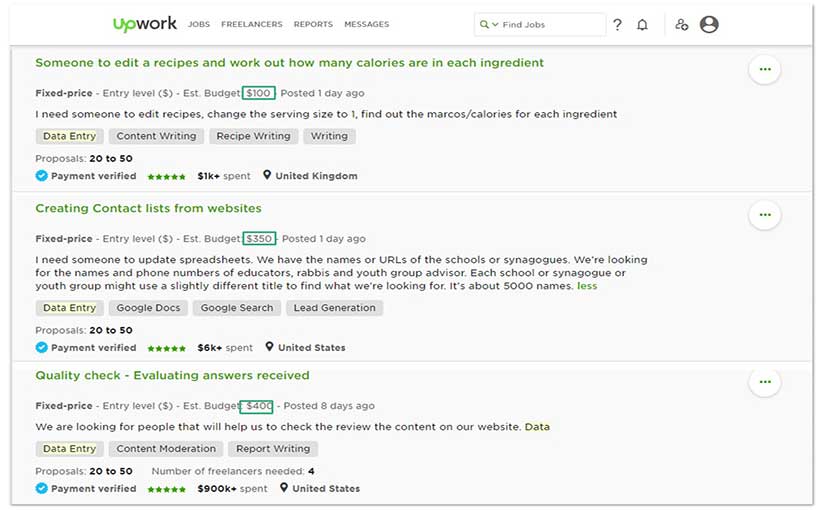Click the $100 budget value
The width and height of the screenshot is (820, 510).
coord(258,93)
